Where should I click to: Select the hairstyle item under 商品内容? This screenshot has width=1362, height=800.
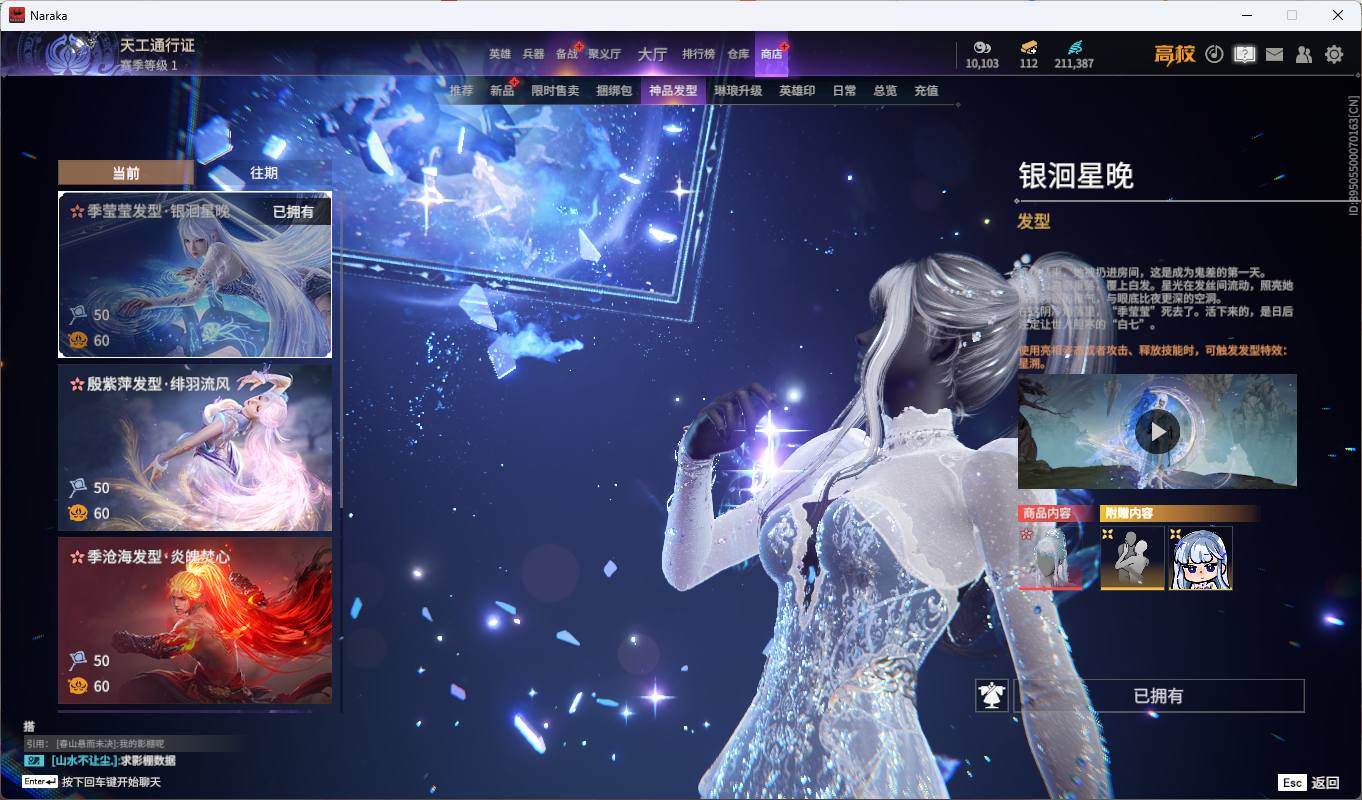[1050, 557]
